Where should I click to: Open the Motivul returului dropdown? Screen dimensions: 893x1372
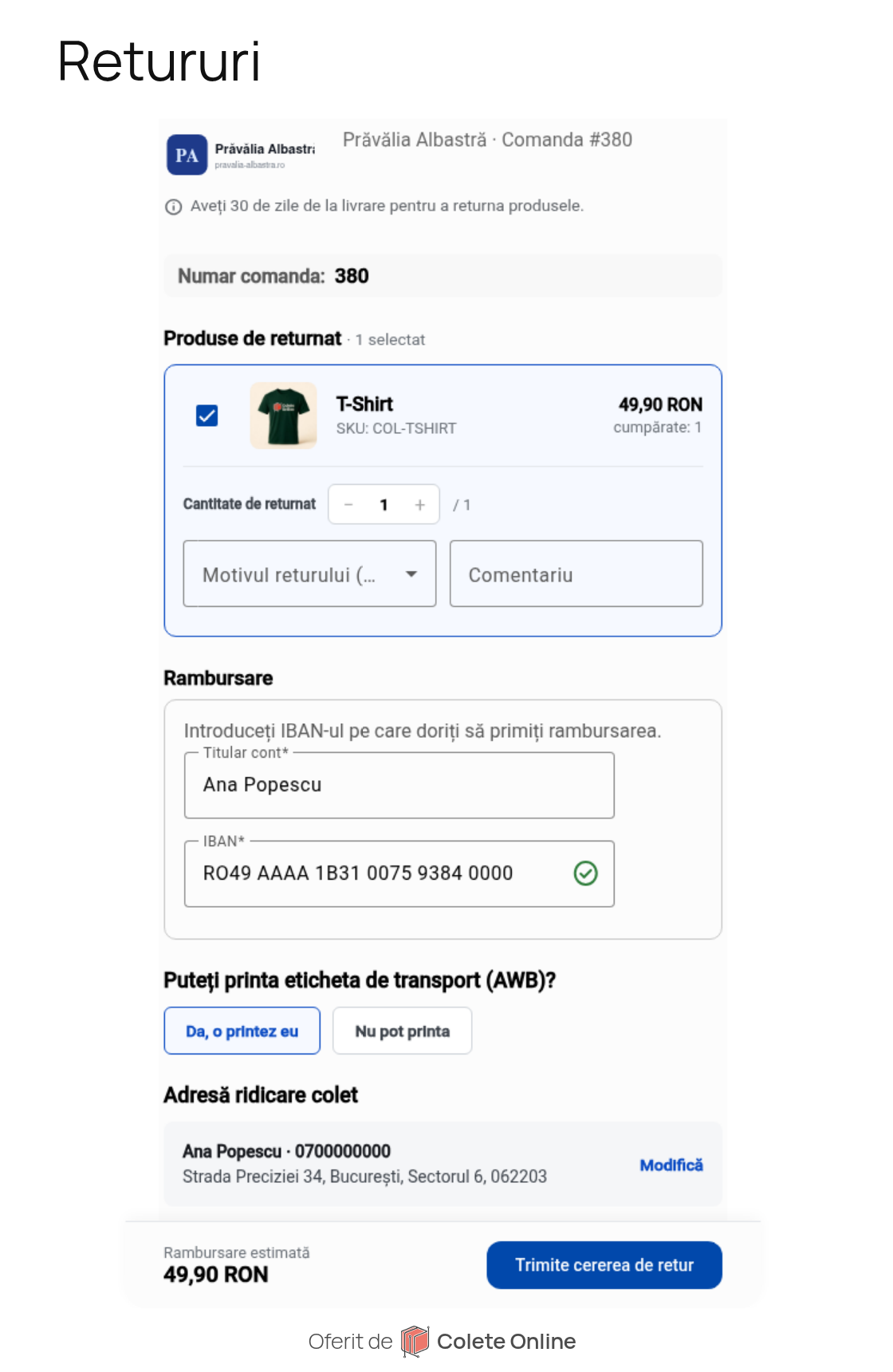309,574
